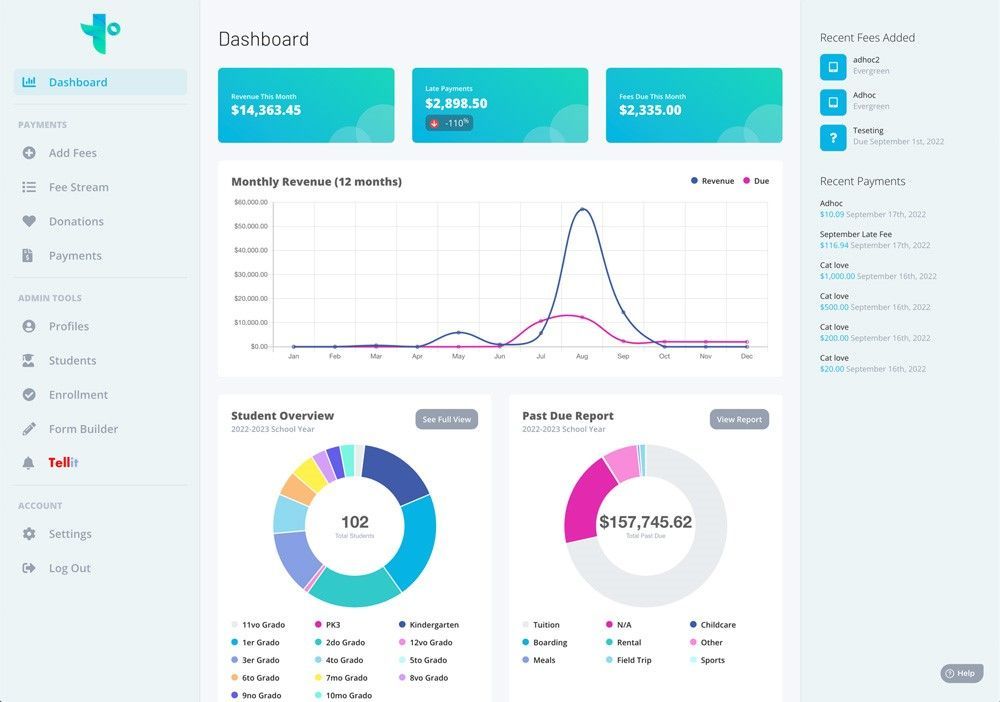The height and width of the screenshot is (702, 1000).
Task: Click the Enrollment checkmark icon
Action: [29, 394]
